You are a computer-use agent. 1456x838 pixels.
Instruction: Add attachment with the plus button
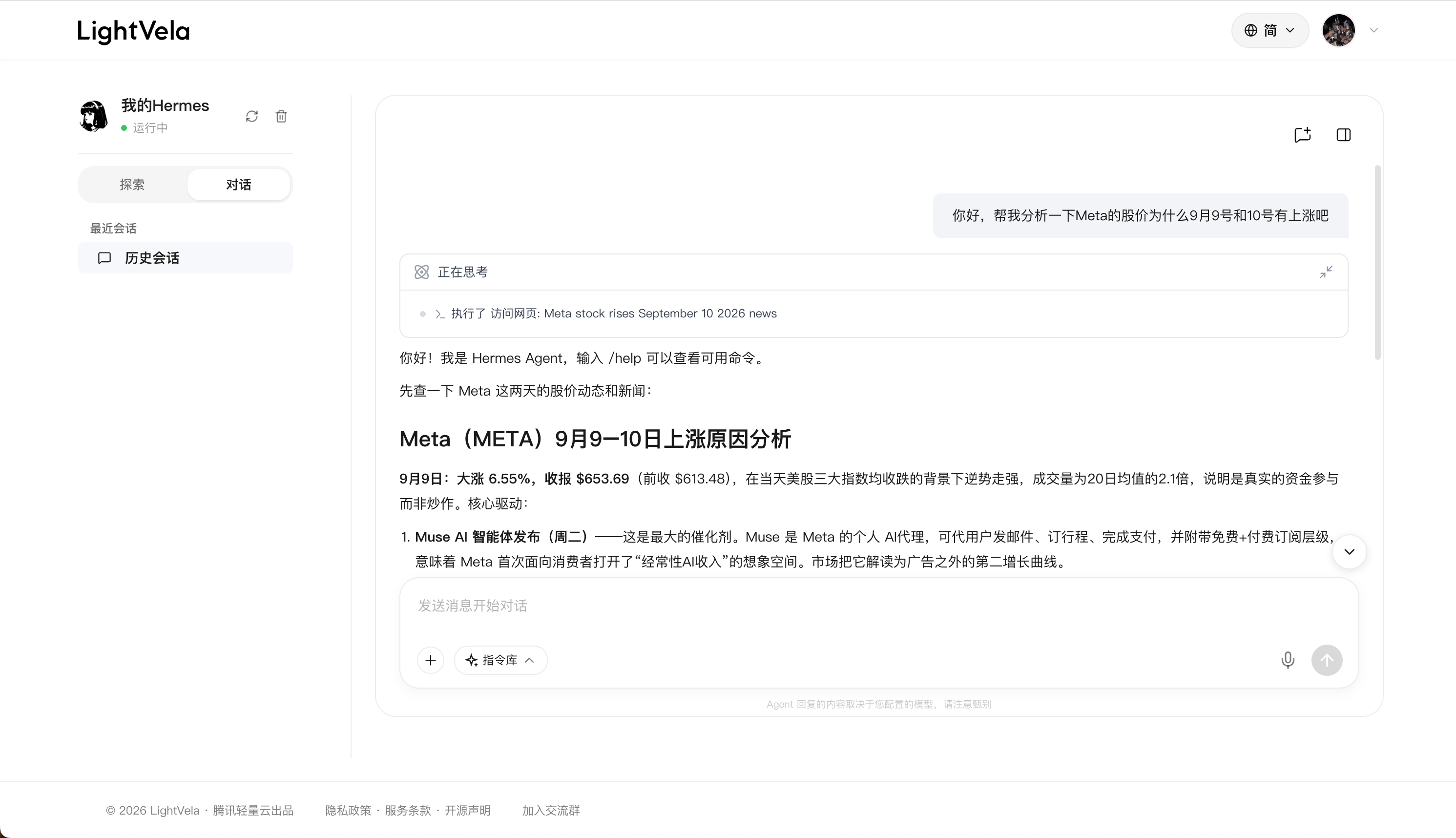430,660
